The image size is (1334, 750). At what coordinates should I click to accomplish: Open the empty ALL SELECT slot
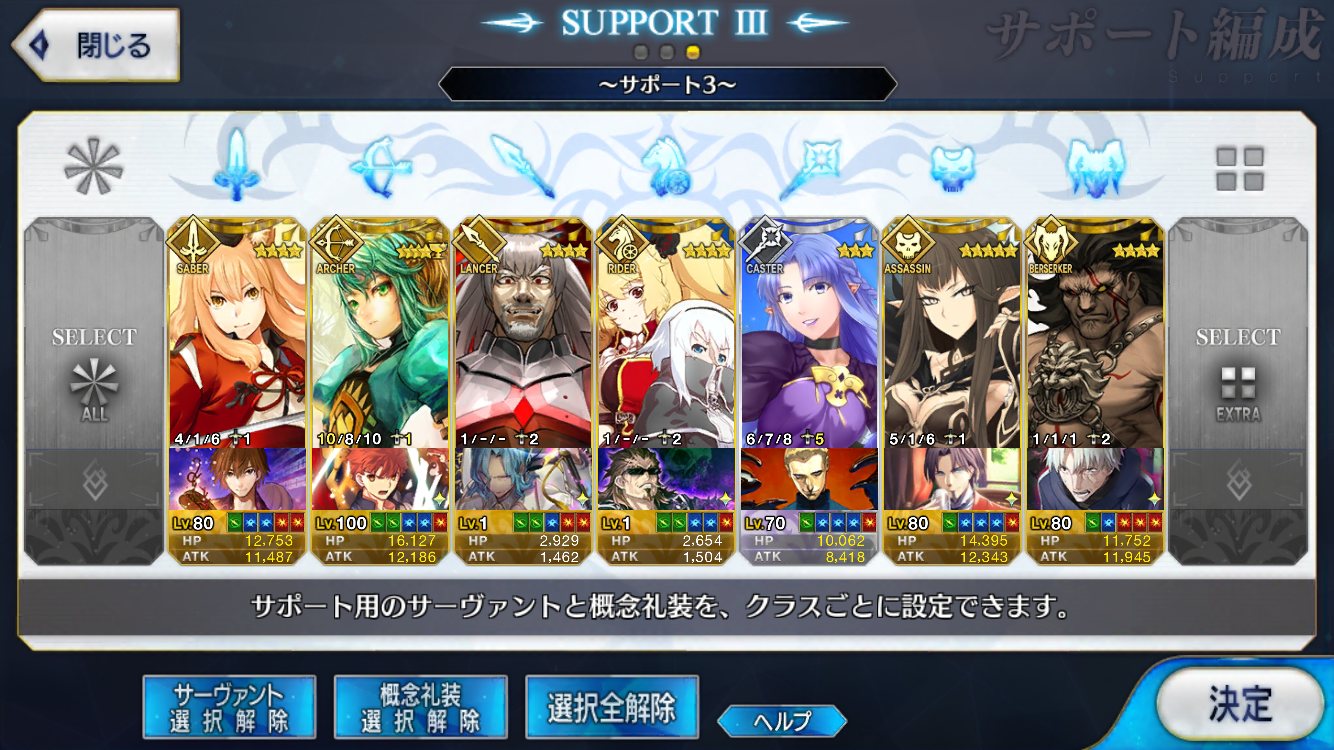coord(94,391)
